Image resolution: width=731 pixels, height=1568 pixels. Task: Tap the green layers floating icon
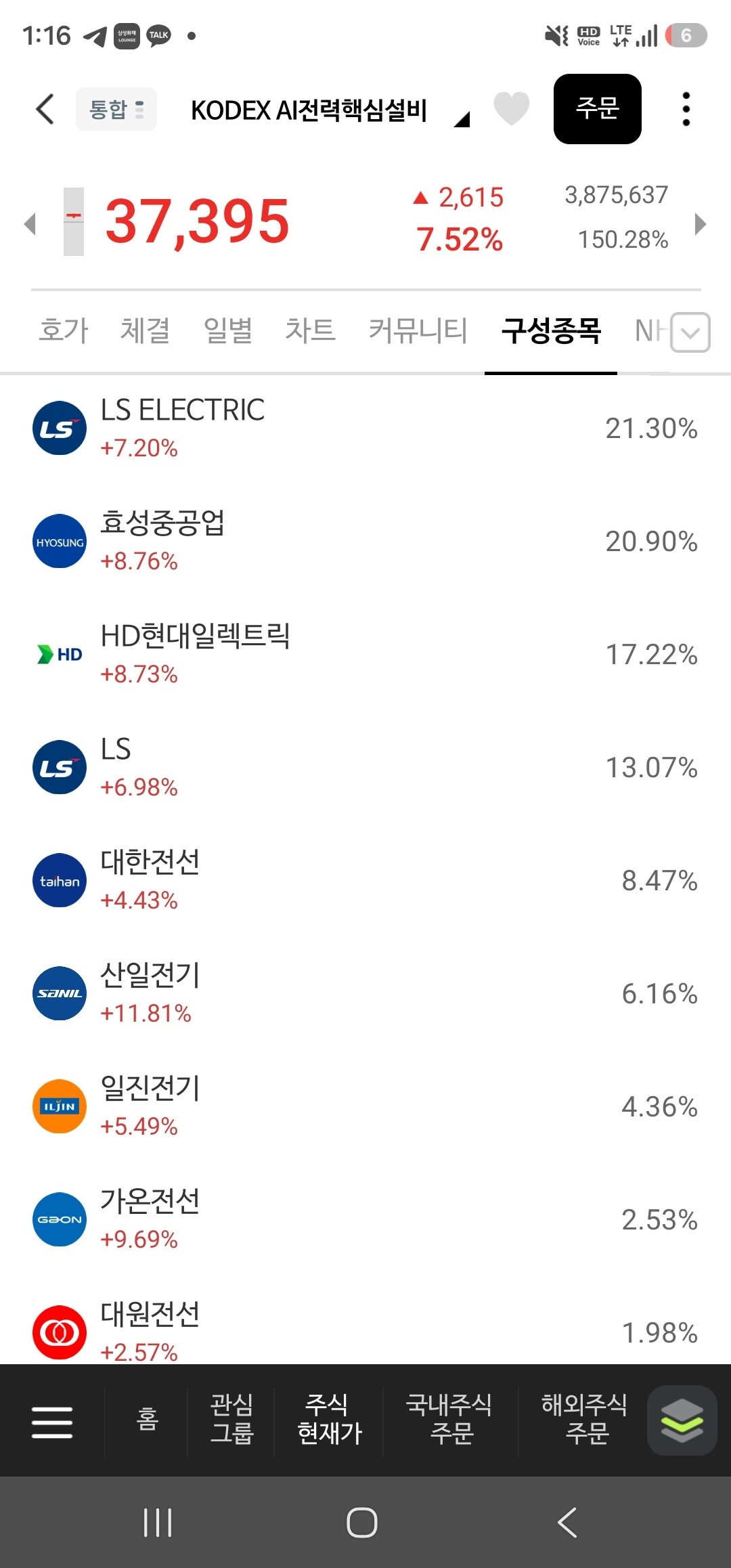click(x=682, y=1420)
